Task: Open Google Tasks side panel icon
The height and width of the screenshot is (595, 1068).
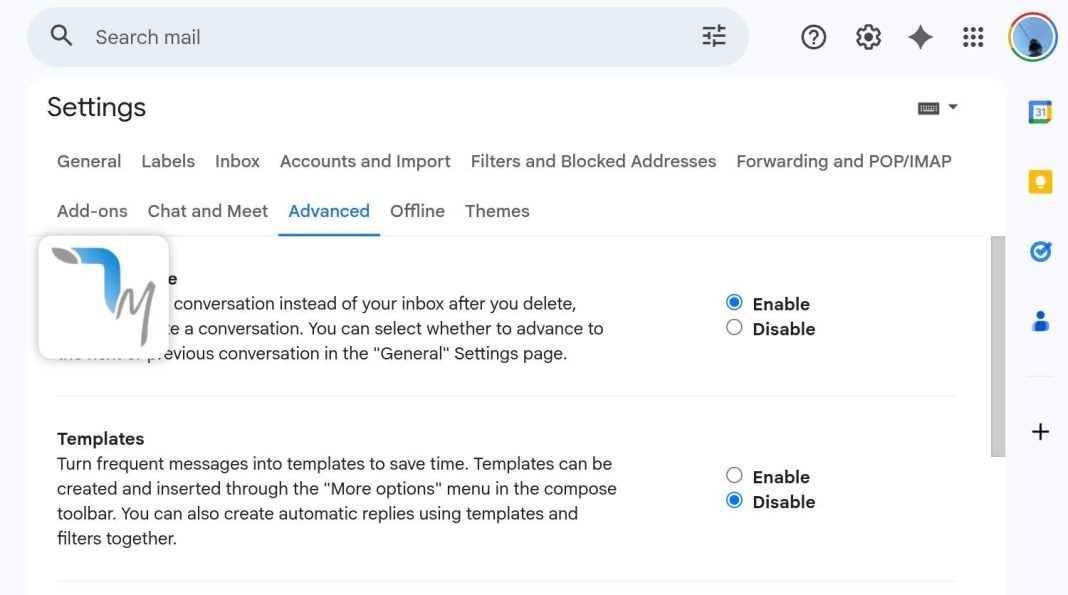Action: 1040,252
